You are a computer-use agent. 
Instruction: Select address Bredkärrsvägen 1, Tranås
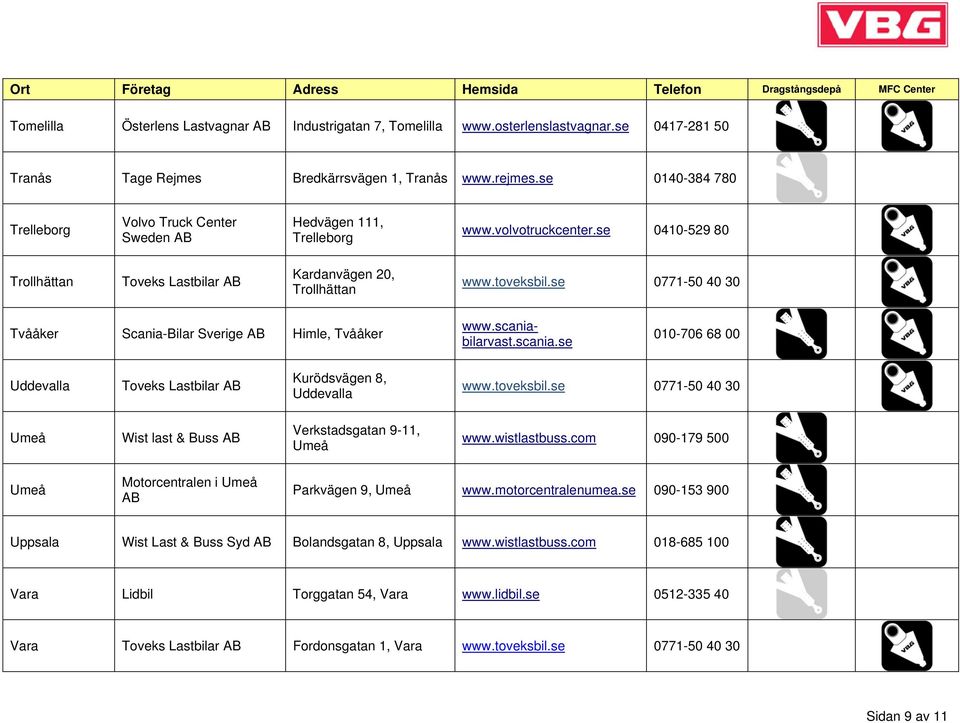click(x=370, y=178)
